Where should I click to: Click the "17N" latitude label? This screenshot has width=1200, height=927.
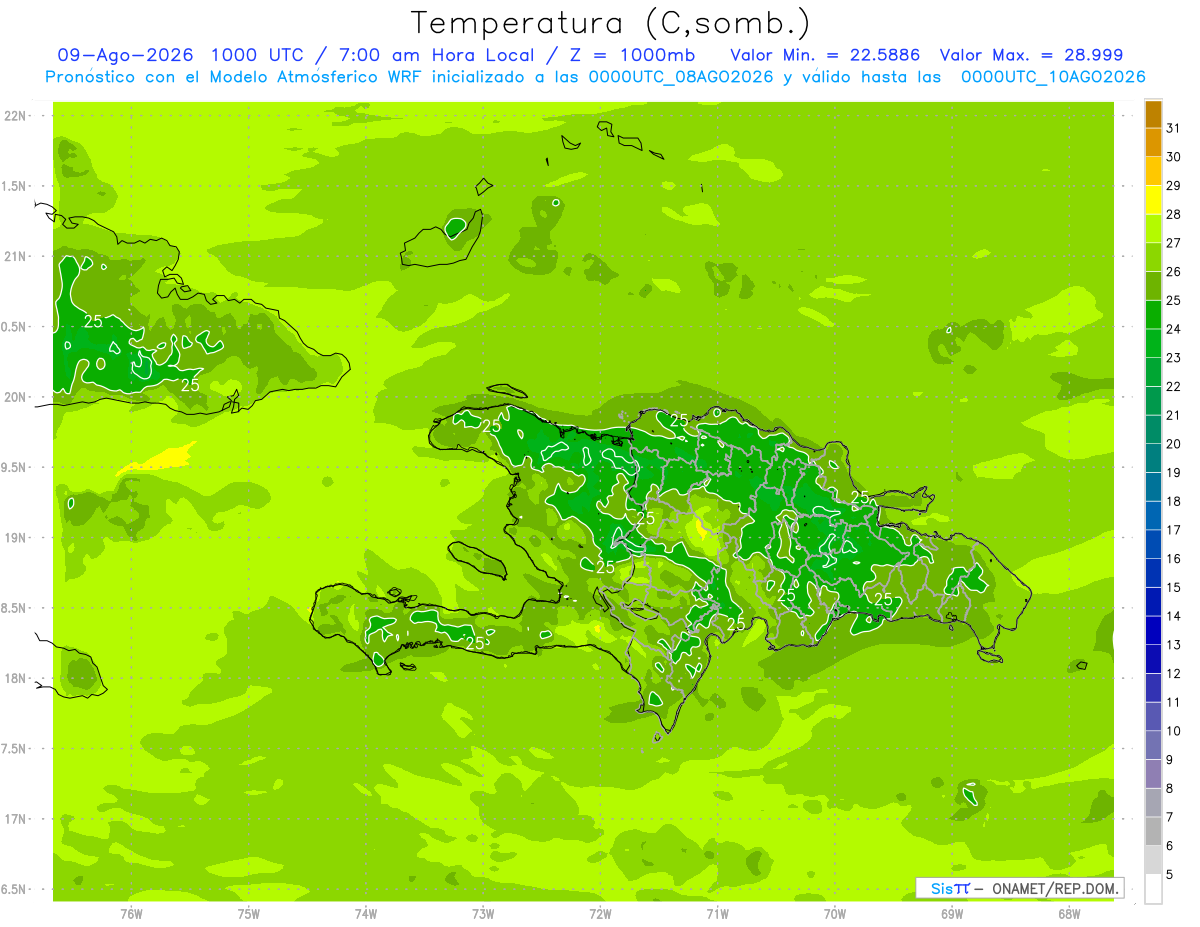pyautogui.click(x=16, y=819)
